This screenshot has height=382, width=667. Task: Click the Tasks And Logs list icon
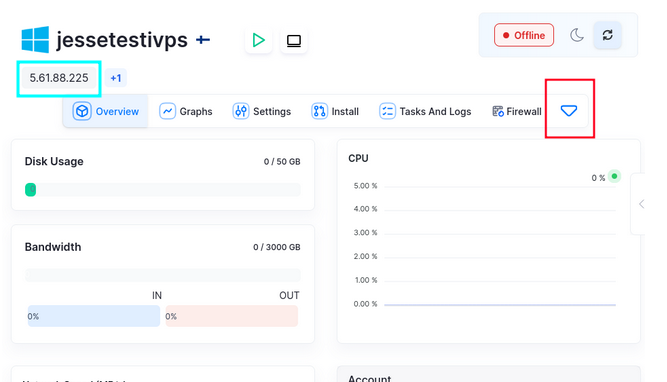point(388,111)
